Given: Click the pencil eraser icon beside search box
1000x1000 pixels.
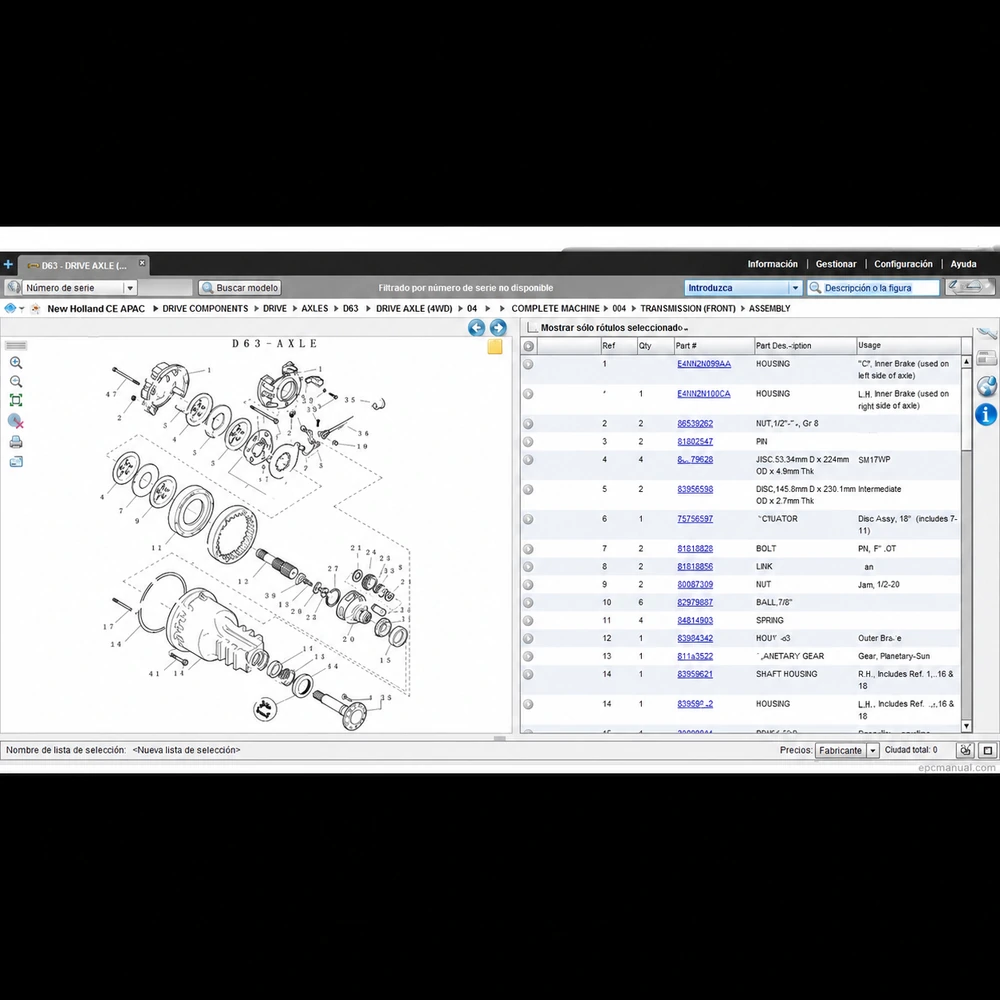Looking at the screenshot, I should (970, 287).
